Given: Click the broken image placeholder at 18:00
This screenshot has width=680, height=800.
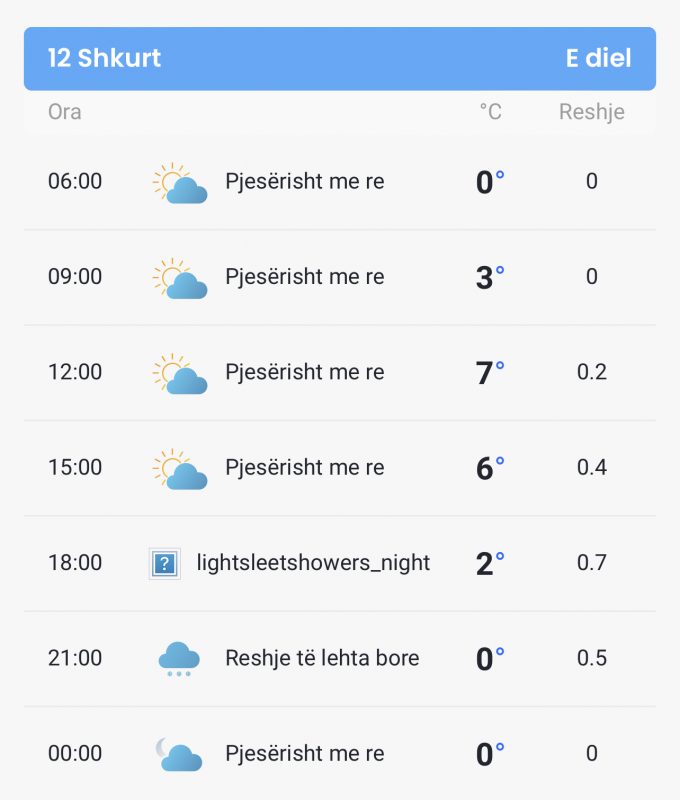Looking at the screenshot, I should [165, 564].
